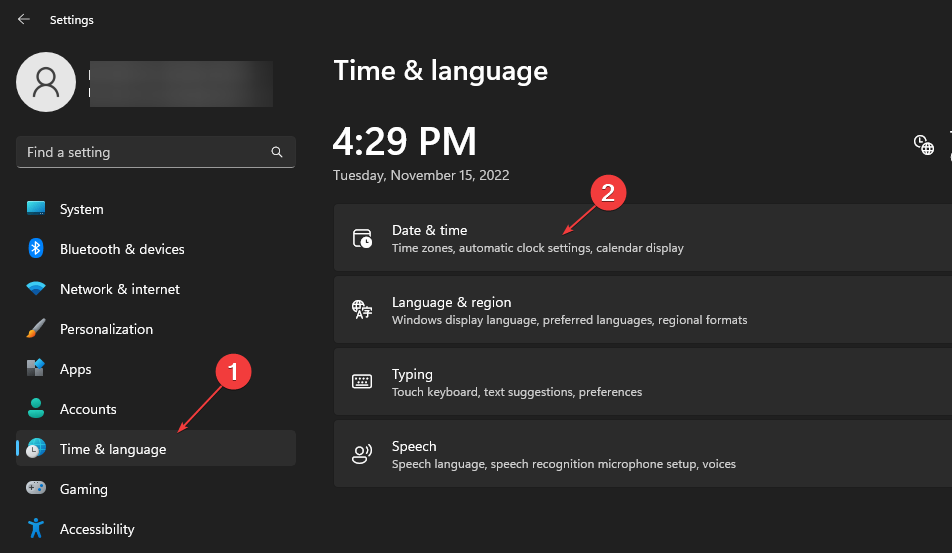
Task: Click the Time & language page heading
Action: click(x=441, y=71)
